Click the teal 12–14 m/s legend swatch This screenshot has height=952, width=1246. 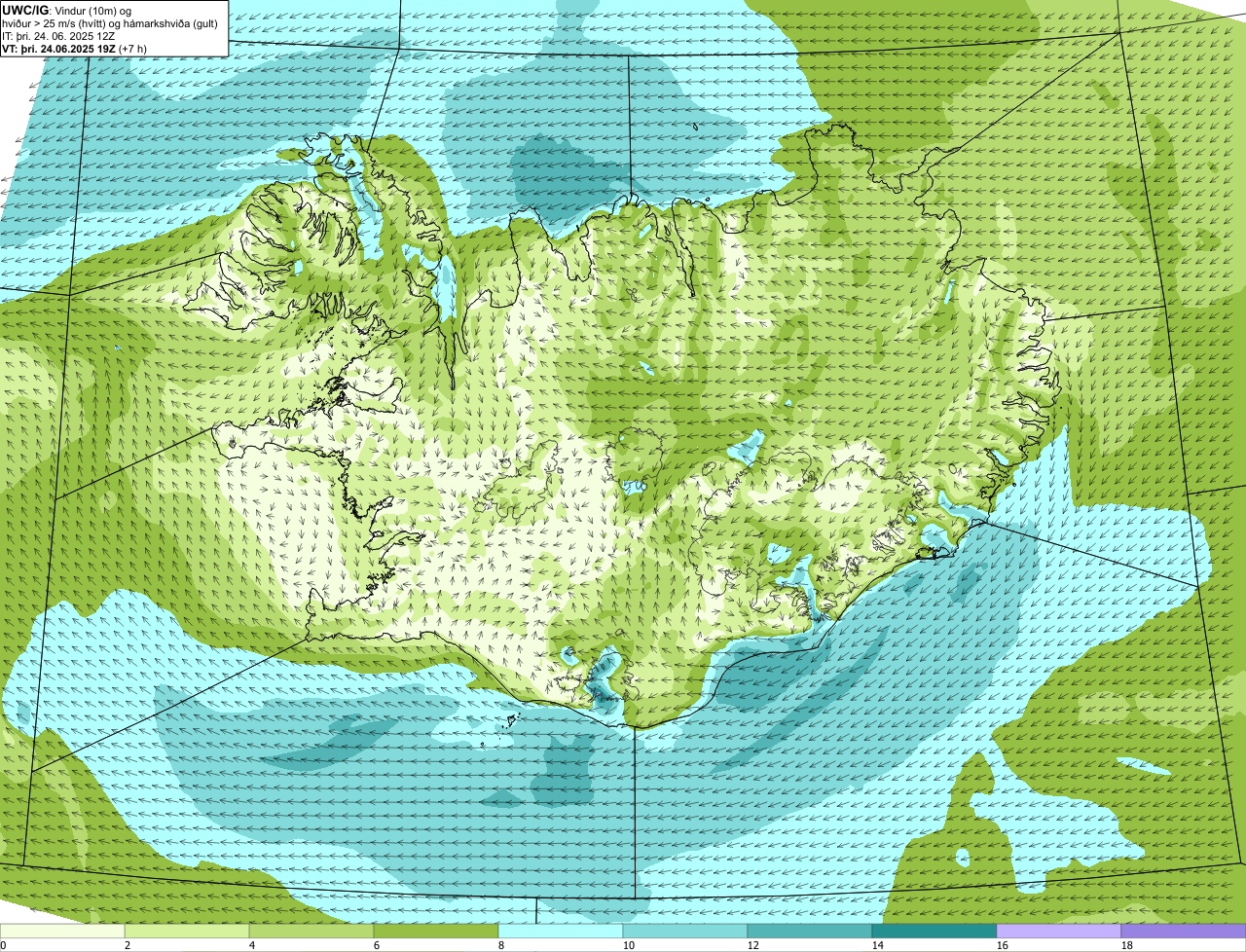(x=810, y=931)
